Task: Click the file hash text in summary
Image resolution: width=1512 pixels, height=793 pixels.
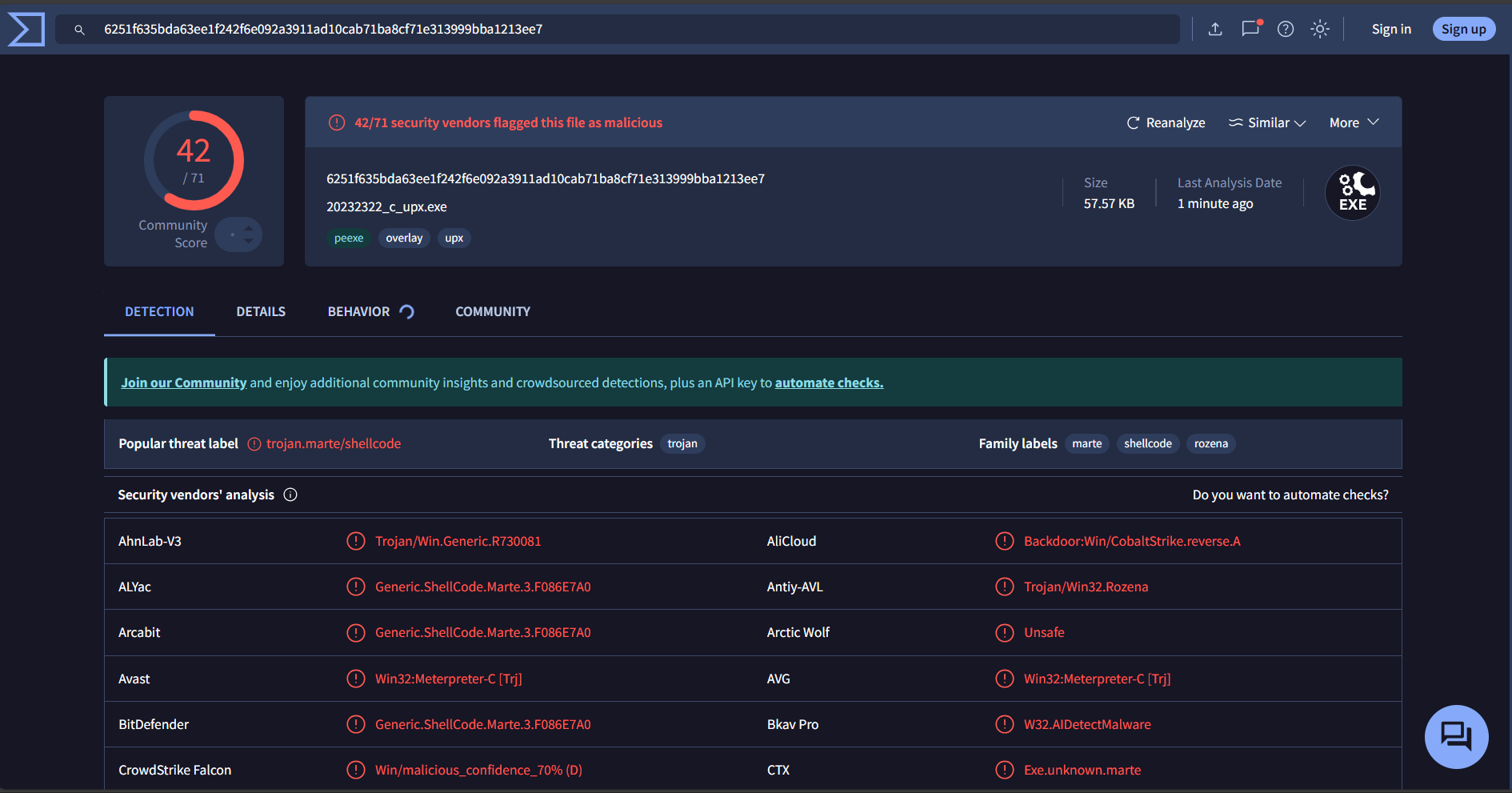Action: point(546,178)
